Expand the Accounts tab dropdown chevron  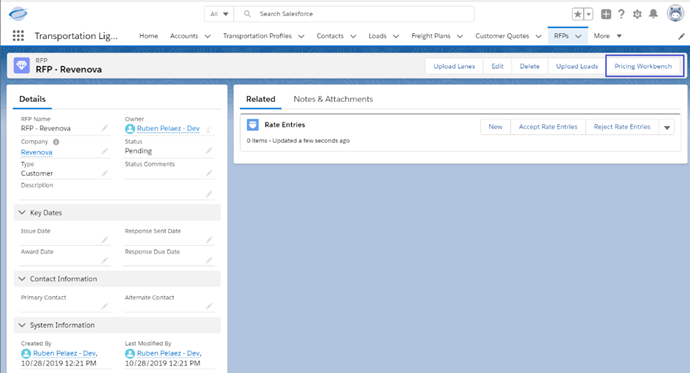click(207, 36)
